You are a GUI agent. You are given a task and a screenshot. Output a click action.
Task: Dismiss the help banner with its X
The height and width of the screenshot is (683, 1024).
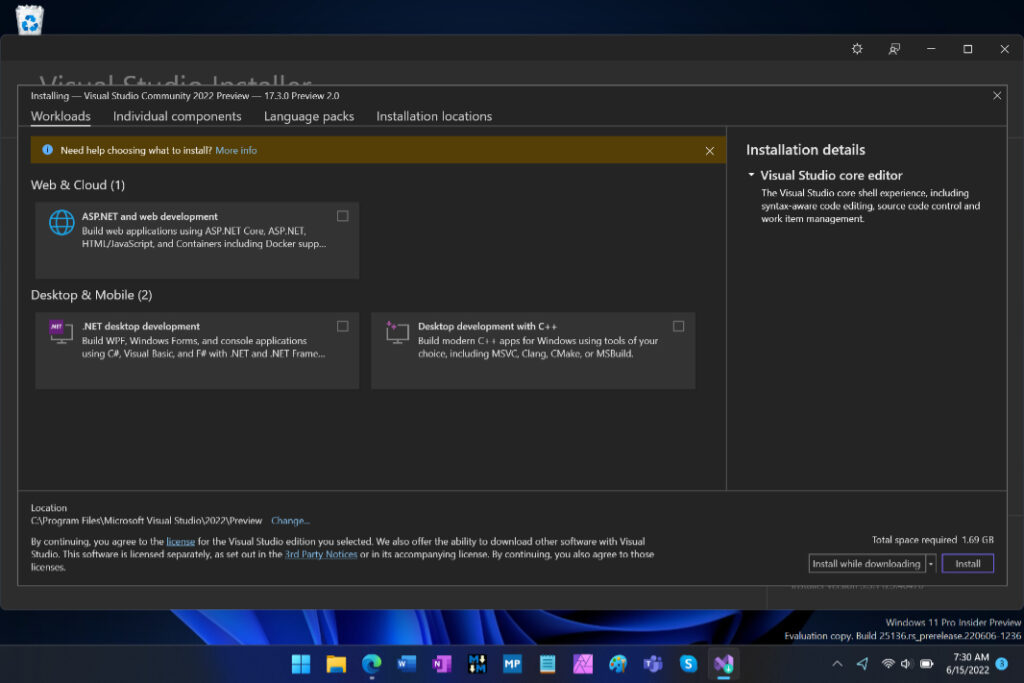710,151
